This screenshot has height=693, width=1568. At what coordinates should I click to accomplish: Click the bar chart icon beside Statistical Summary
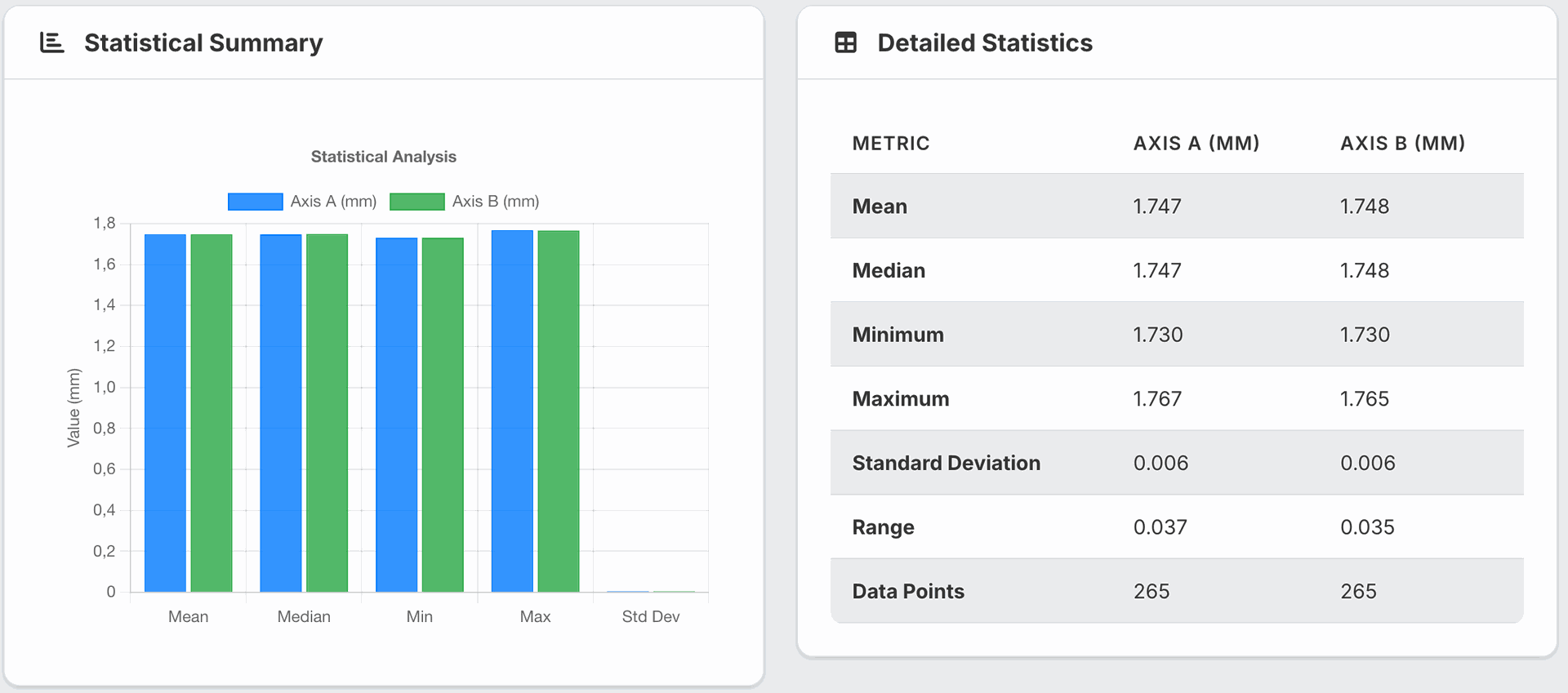[x=52, y=42]
